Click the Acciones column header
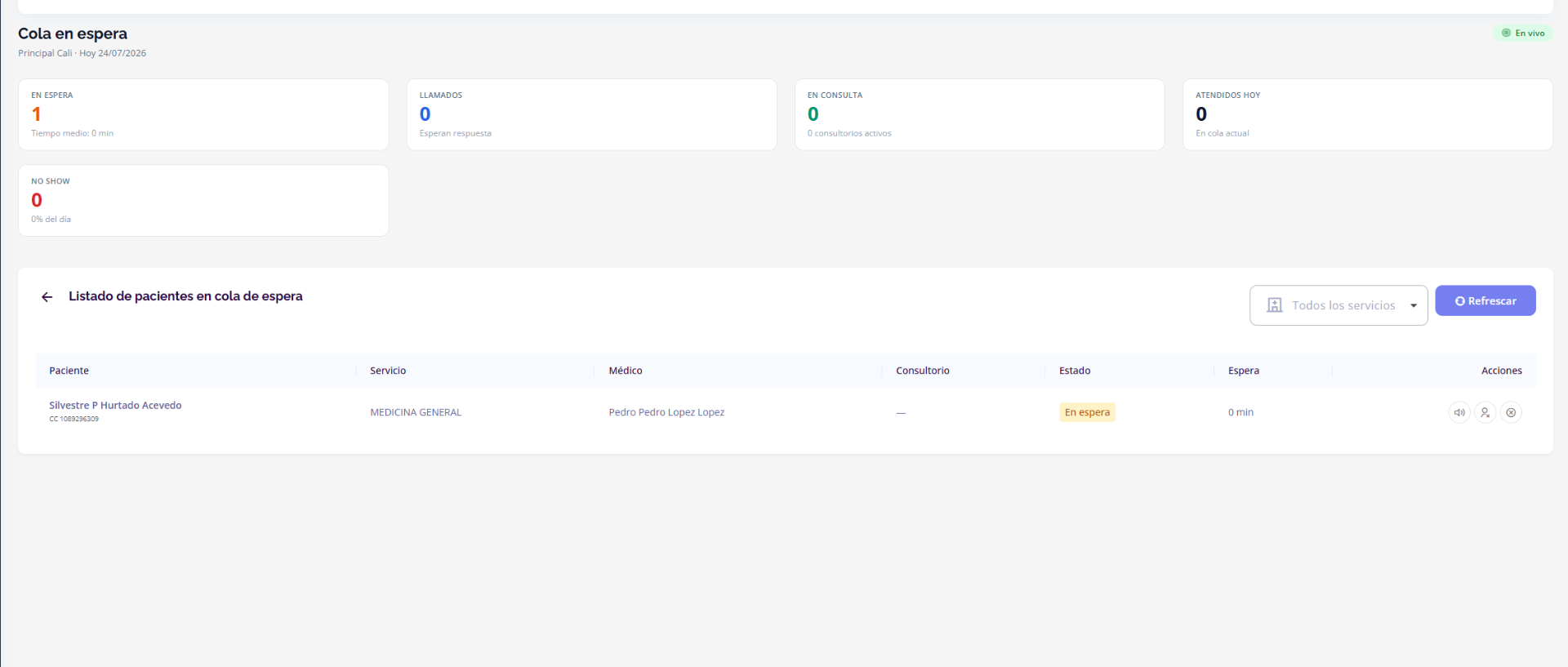Image resolution: width=1568 pixels, height=667 pixels. click(x=1502, y=371)
